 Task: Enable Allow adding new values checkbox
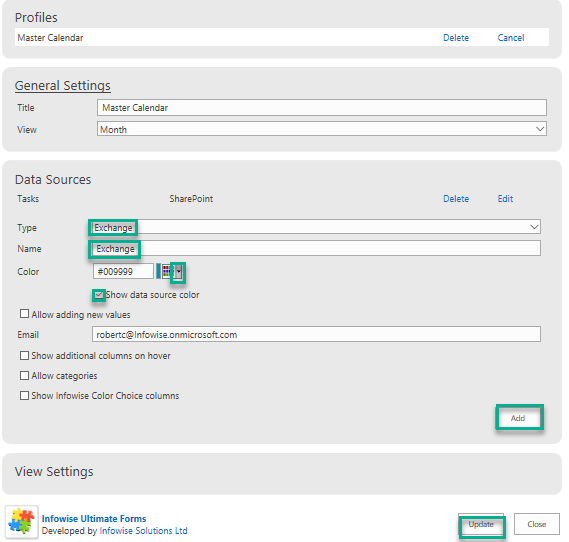point(24,314)
